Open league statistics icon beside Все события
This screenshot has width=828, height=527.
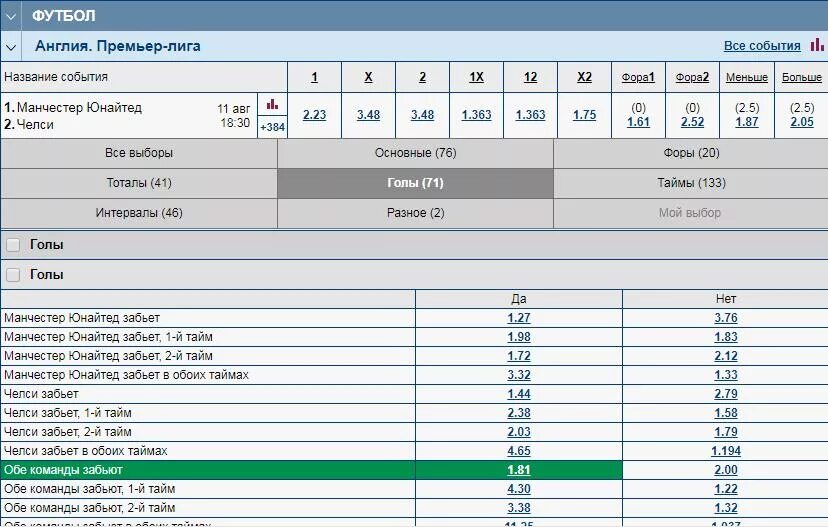click(817, 45)
